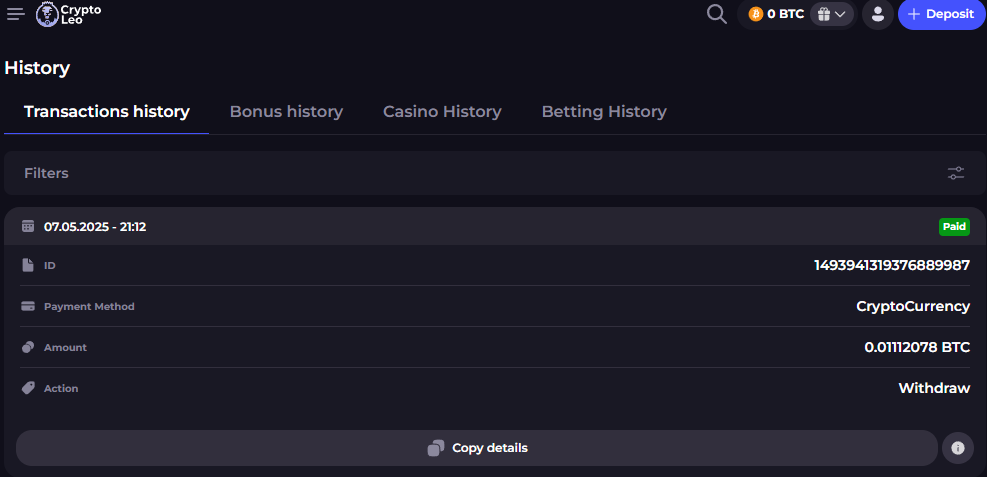Open the search magnifier

point(716,14)
